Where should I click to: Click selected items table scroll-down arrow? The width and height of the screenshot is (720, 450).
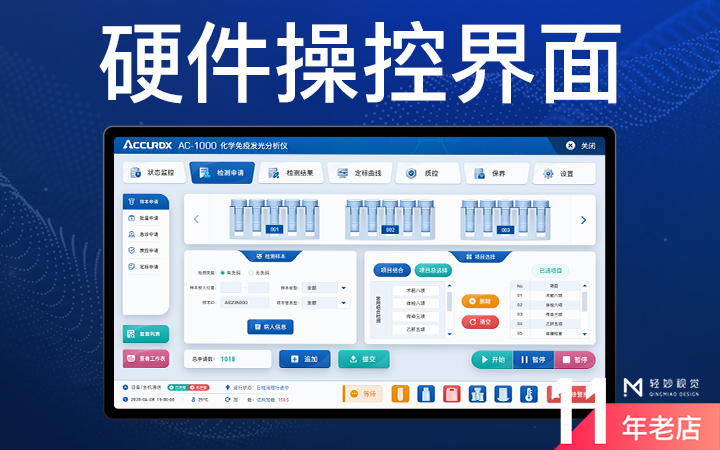tap(585, 334)
